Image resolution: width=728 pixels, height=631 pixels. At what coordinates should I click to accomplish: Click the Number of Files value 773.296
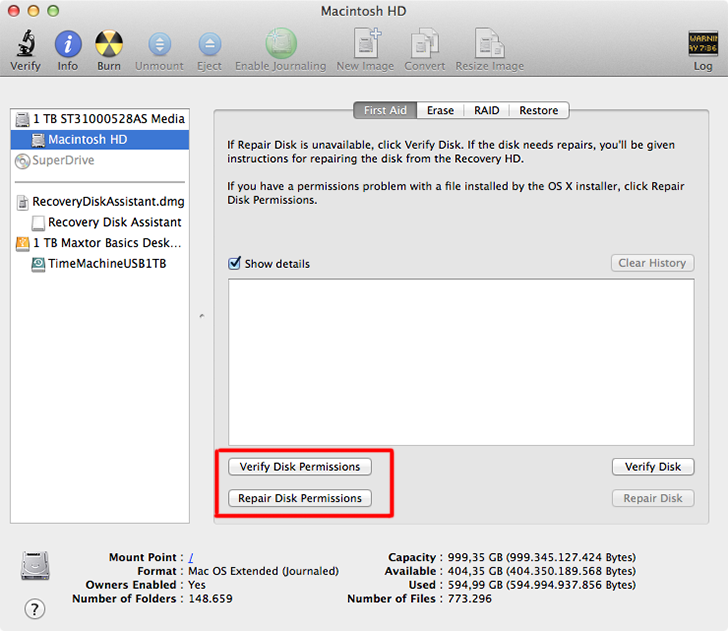tap(469, 599)
